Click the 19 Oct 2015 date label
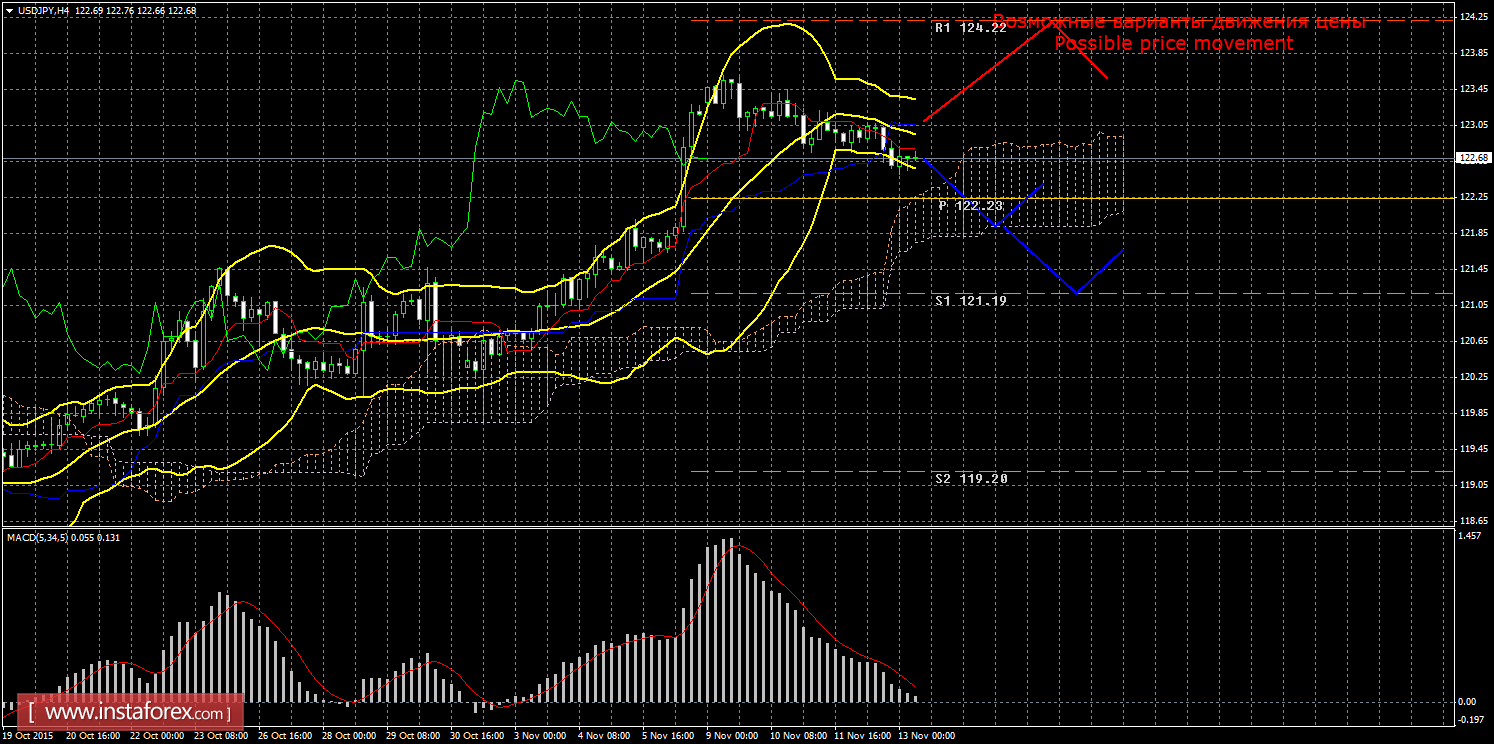This screenshot has height=744, width=1494. (x=28, y=736)
